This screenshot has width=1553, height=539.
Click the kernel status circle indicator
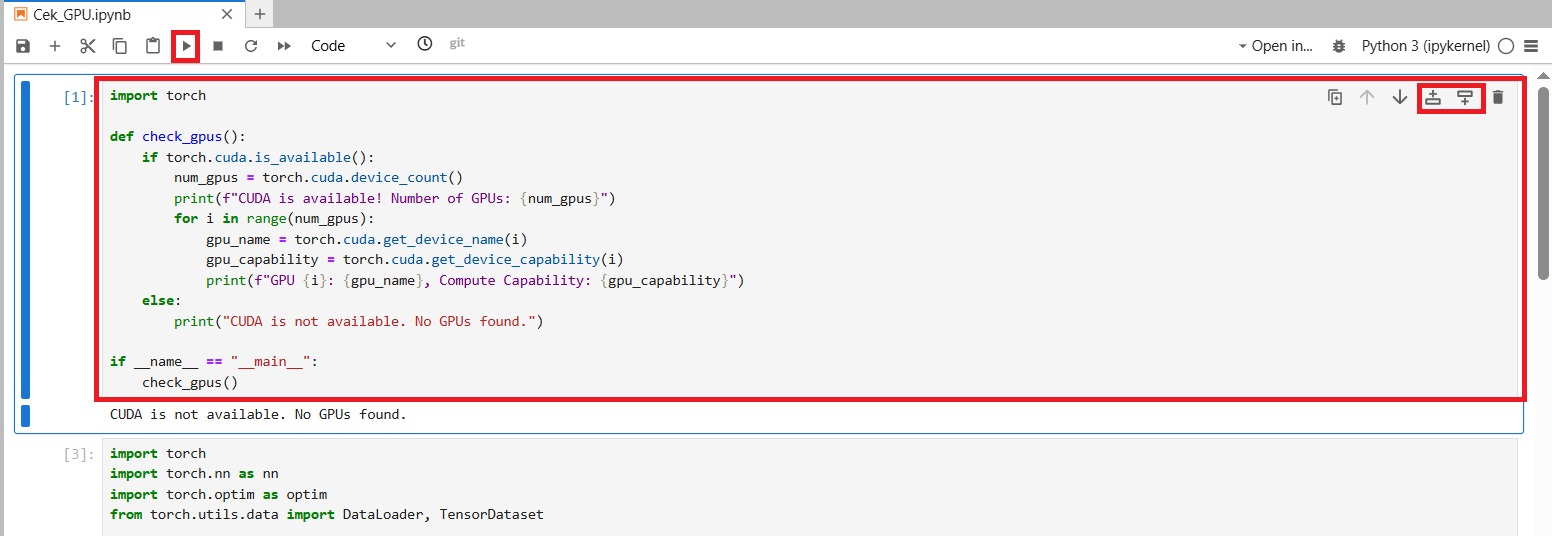[1507, 46]
